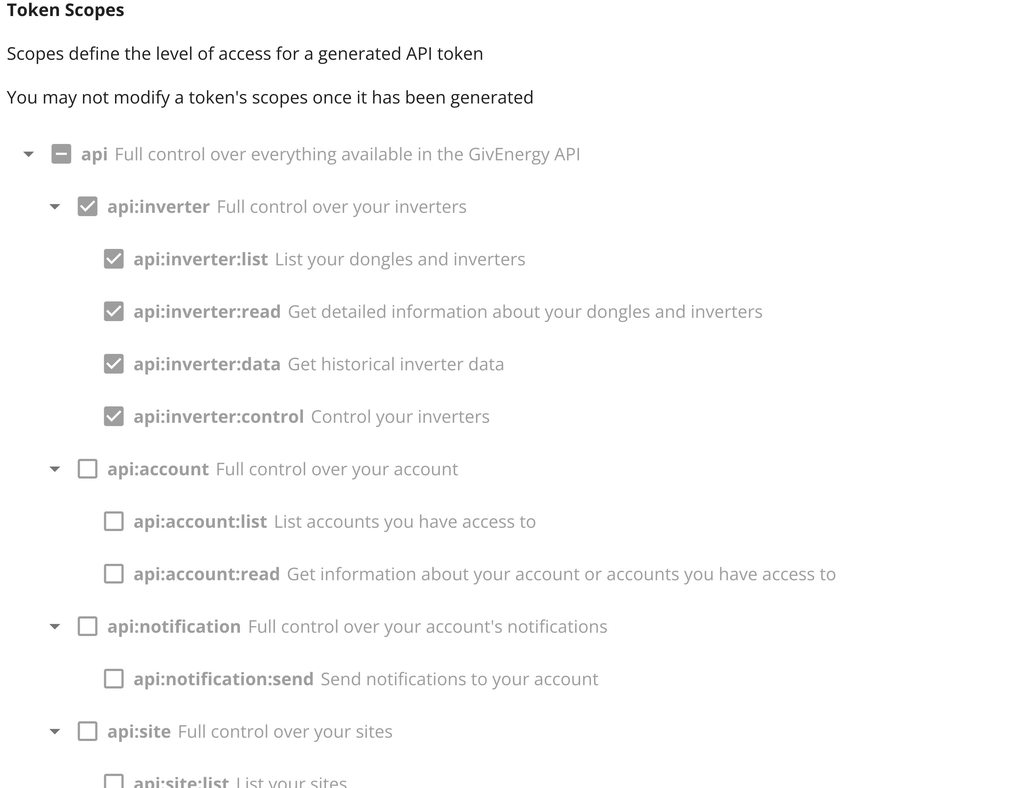Image resolution: width=1024 pixels, height=788 pixels.
Task: Uncheck the api:inverter:read scope
Action: (x=114, y=311)
